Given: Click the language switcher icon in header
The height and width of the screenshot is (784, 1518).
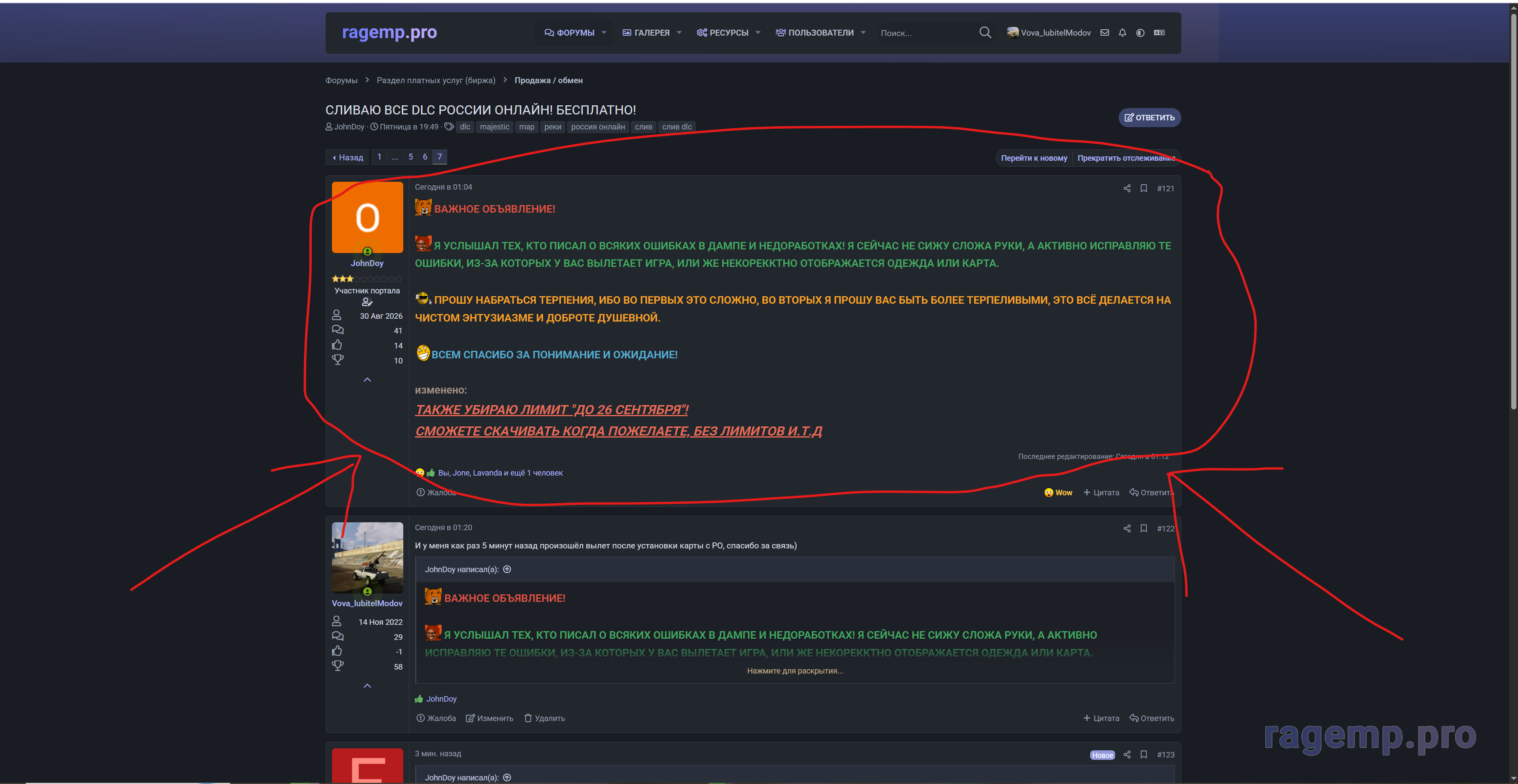Looking at the screenshot, I should point(1159,33).
